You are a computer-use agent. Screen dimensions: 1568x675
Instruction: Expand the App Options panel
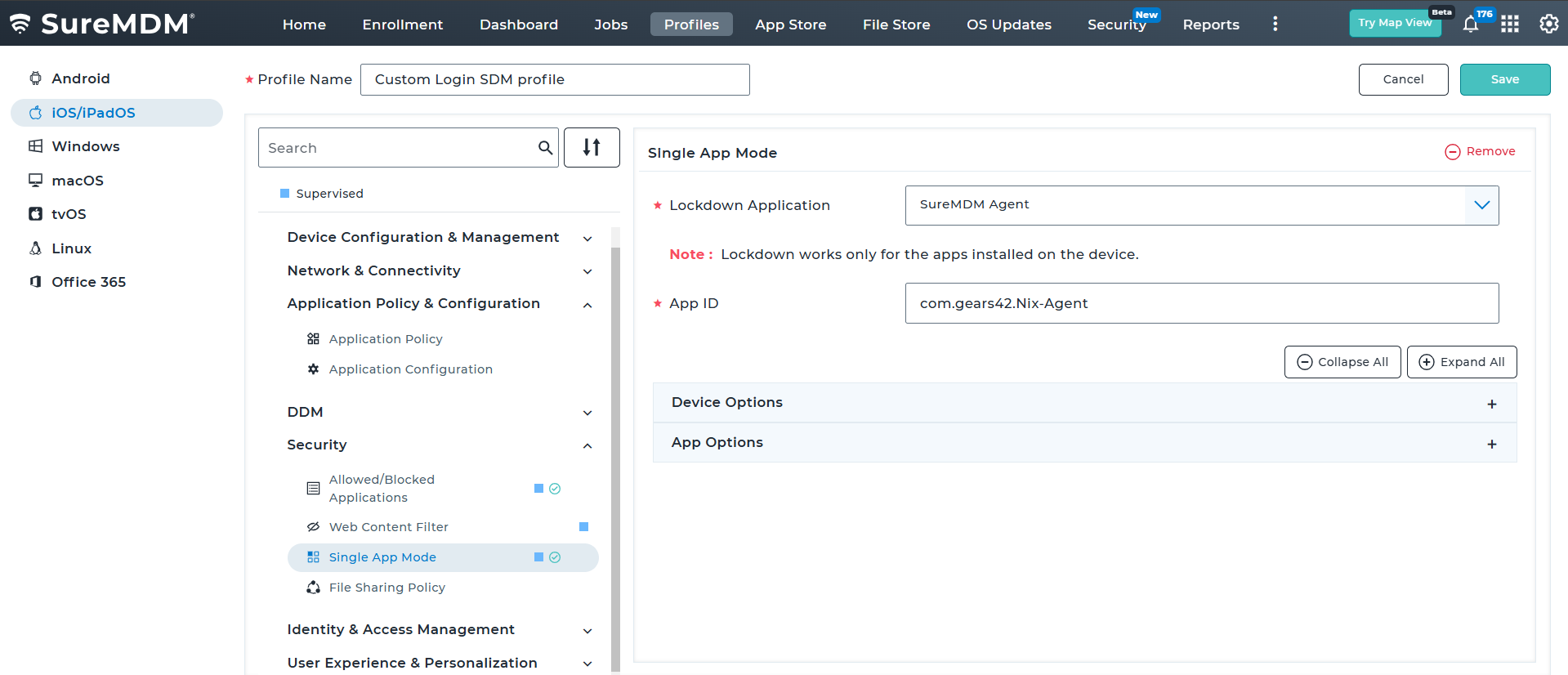(x=1084, y=443)
